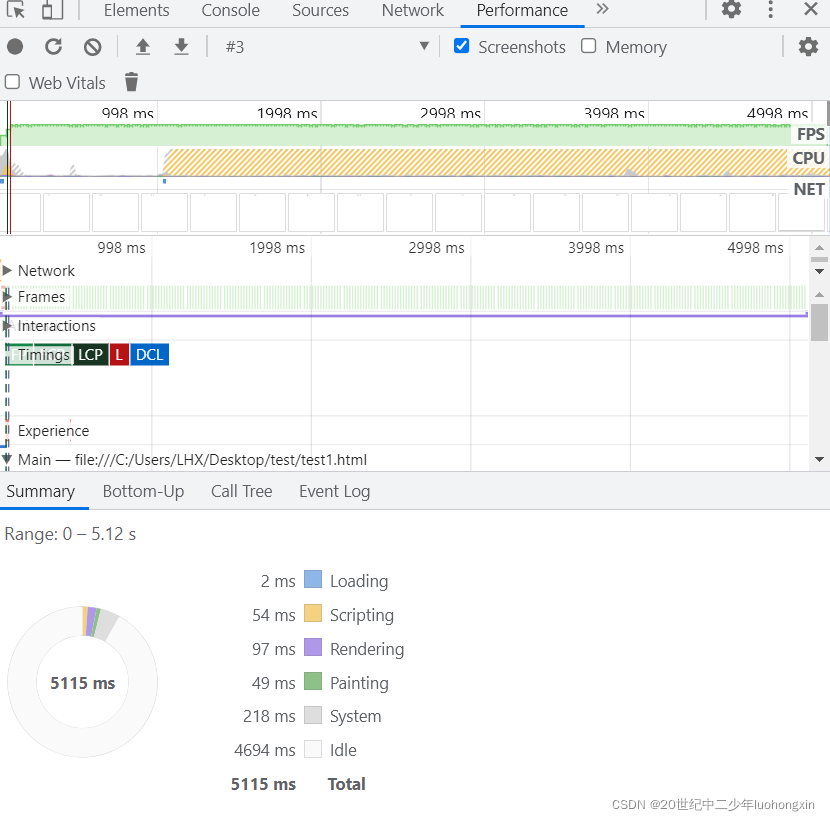Screen dimensions: 830x821
Task: Expand the Network track
Action: tap(7, 270)
